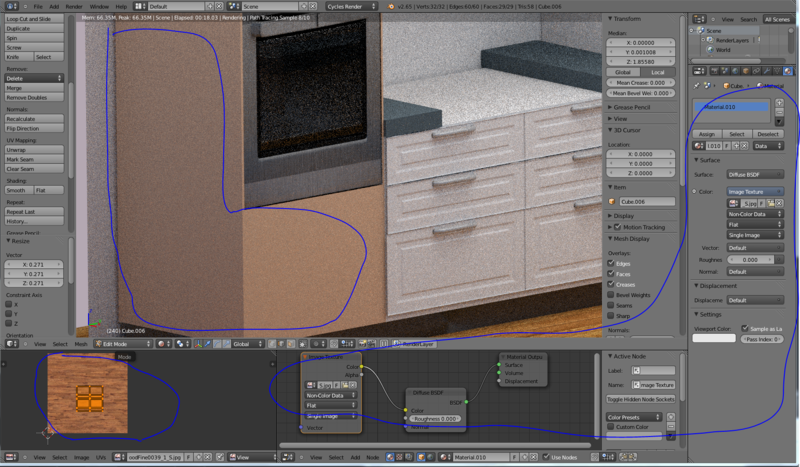Open the Material properties sphere tab icon
The image size is (800, 467).
[788, 71]
